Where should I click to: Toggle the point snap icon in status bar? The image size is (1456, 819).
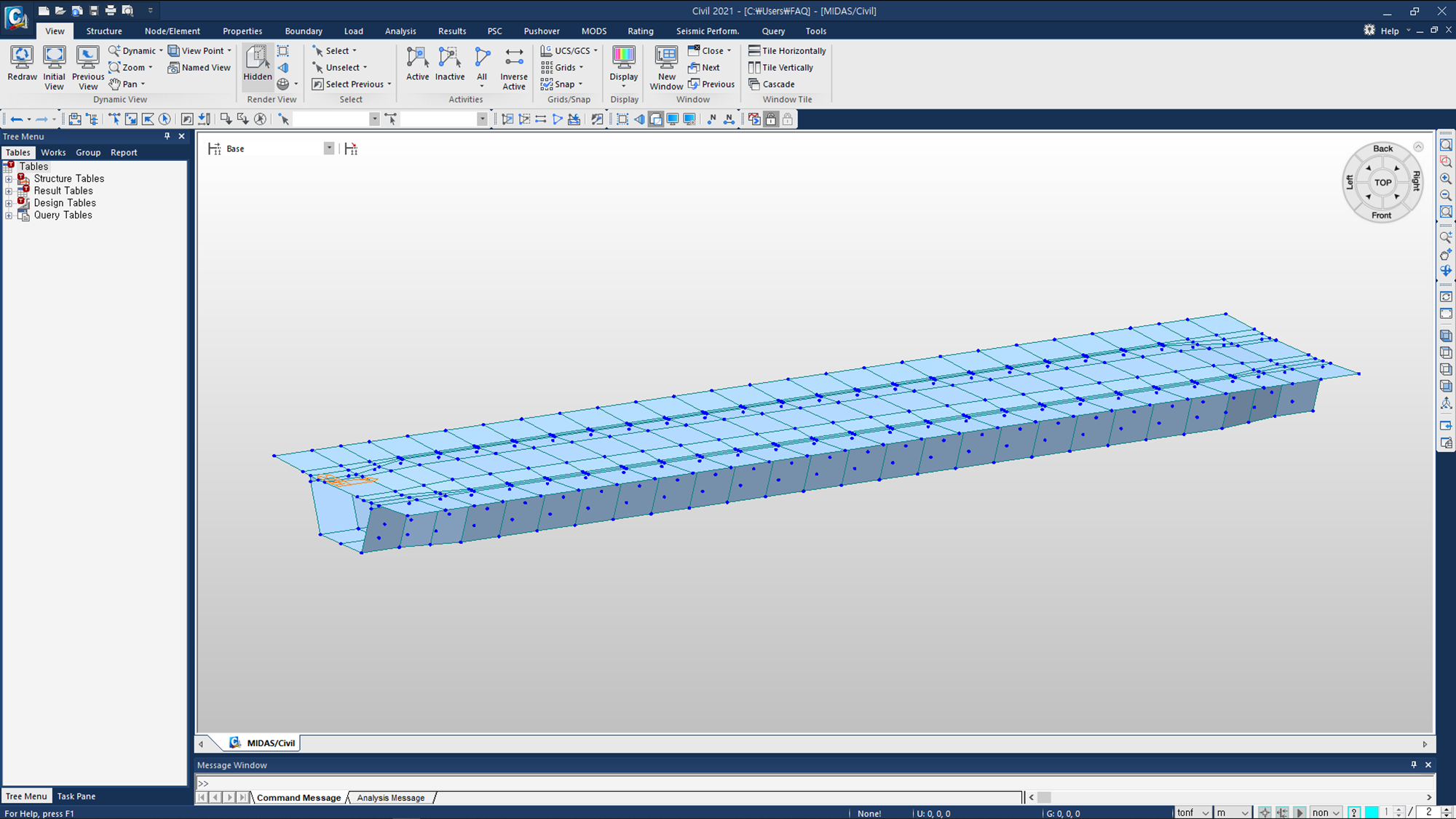(x=1265, y=812)
